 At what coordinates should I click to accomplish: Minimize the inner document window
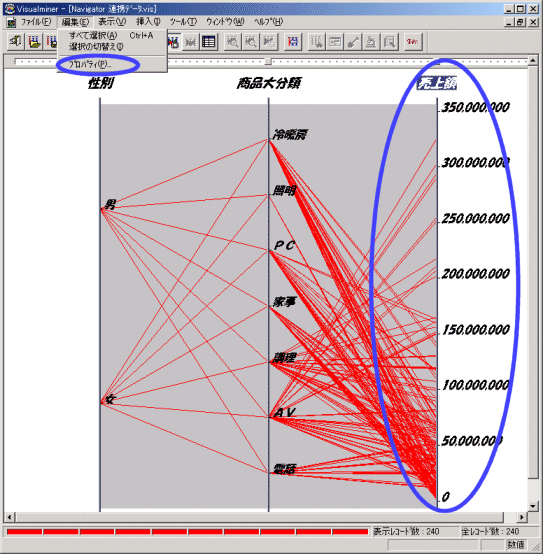pos(509,22)
